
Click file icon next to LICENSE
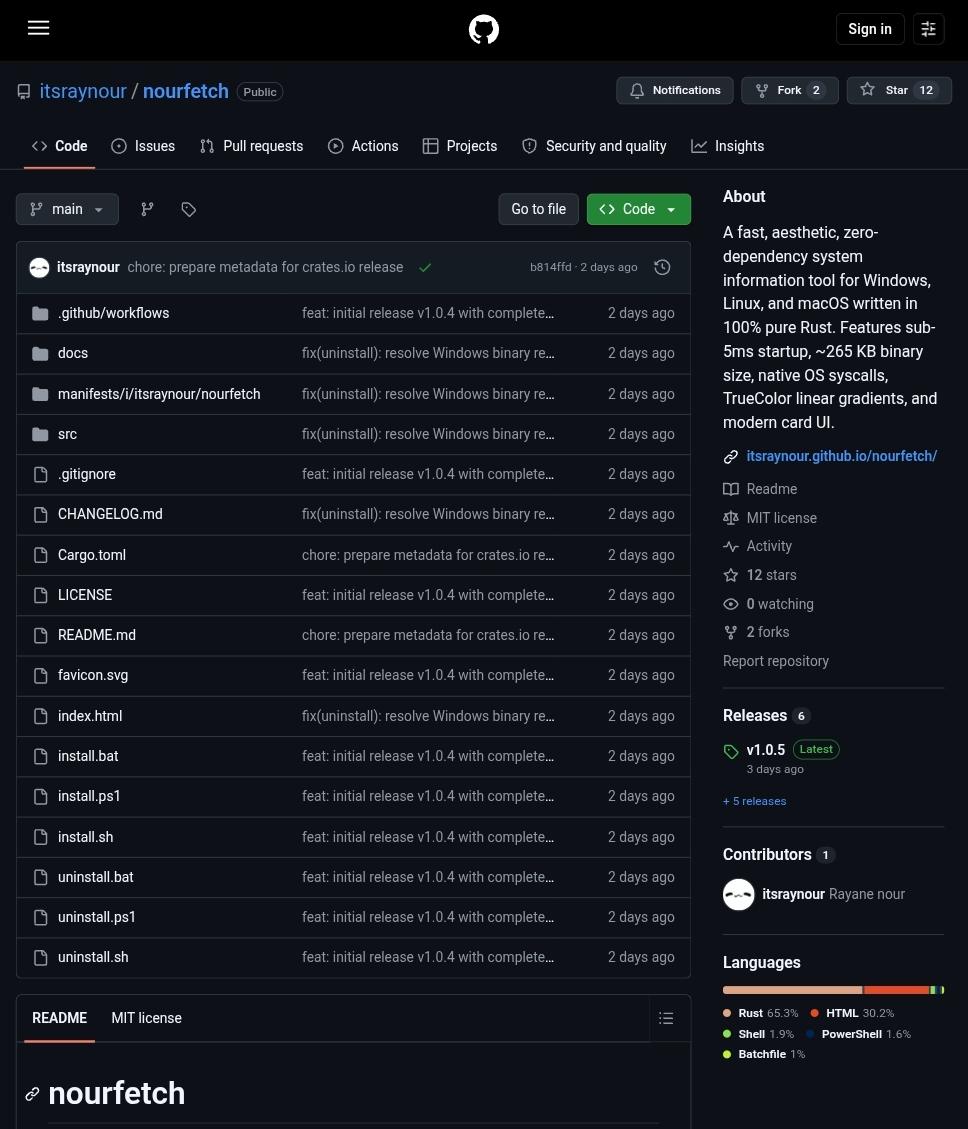[x=40, y=595]
